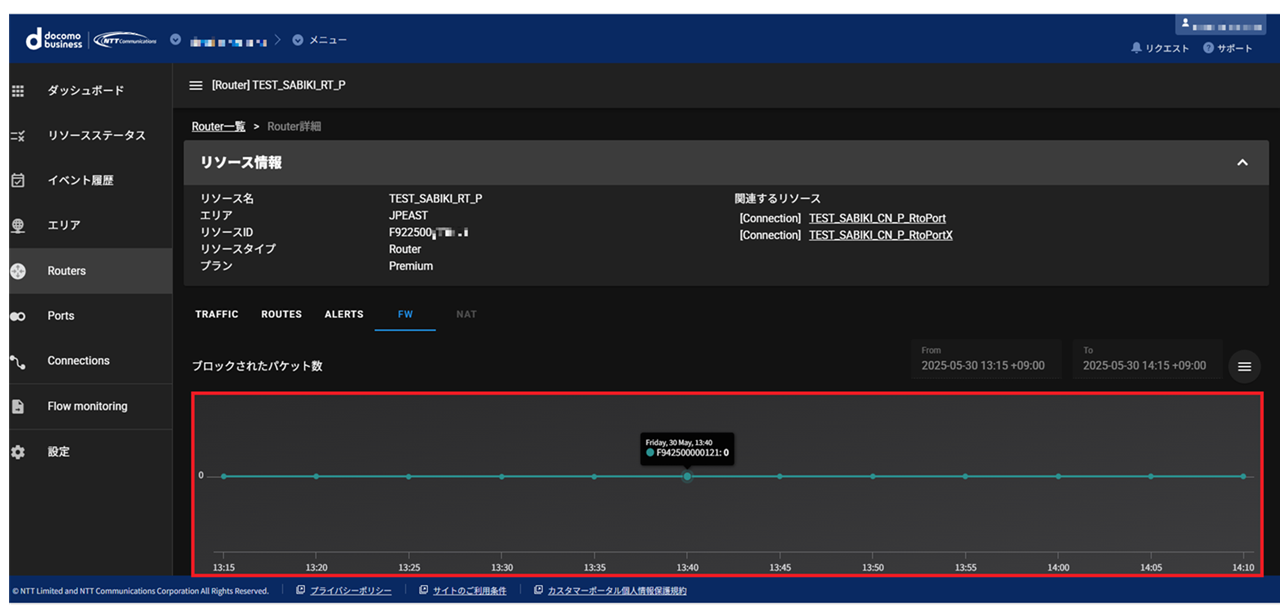Select the Ports icon in sidebar

17,316
